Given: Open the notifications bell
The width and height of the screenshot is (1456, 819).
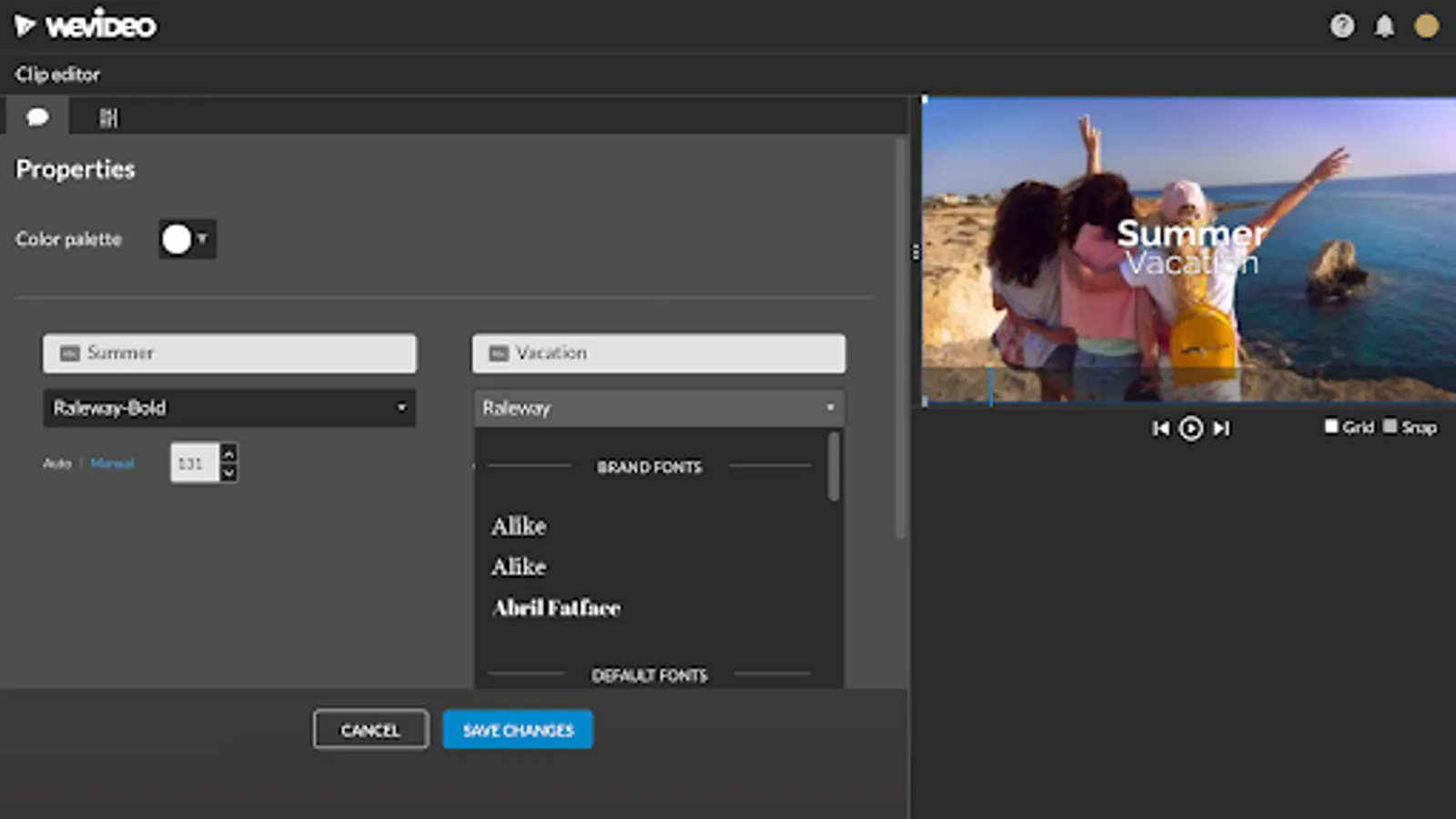Looking at the screenshot, I should (x=1384, y=25).
